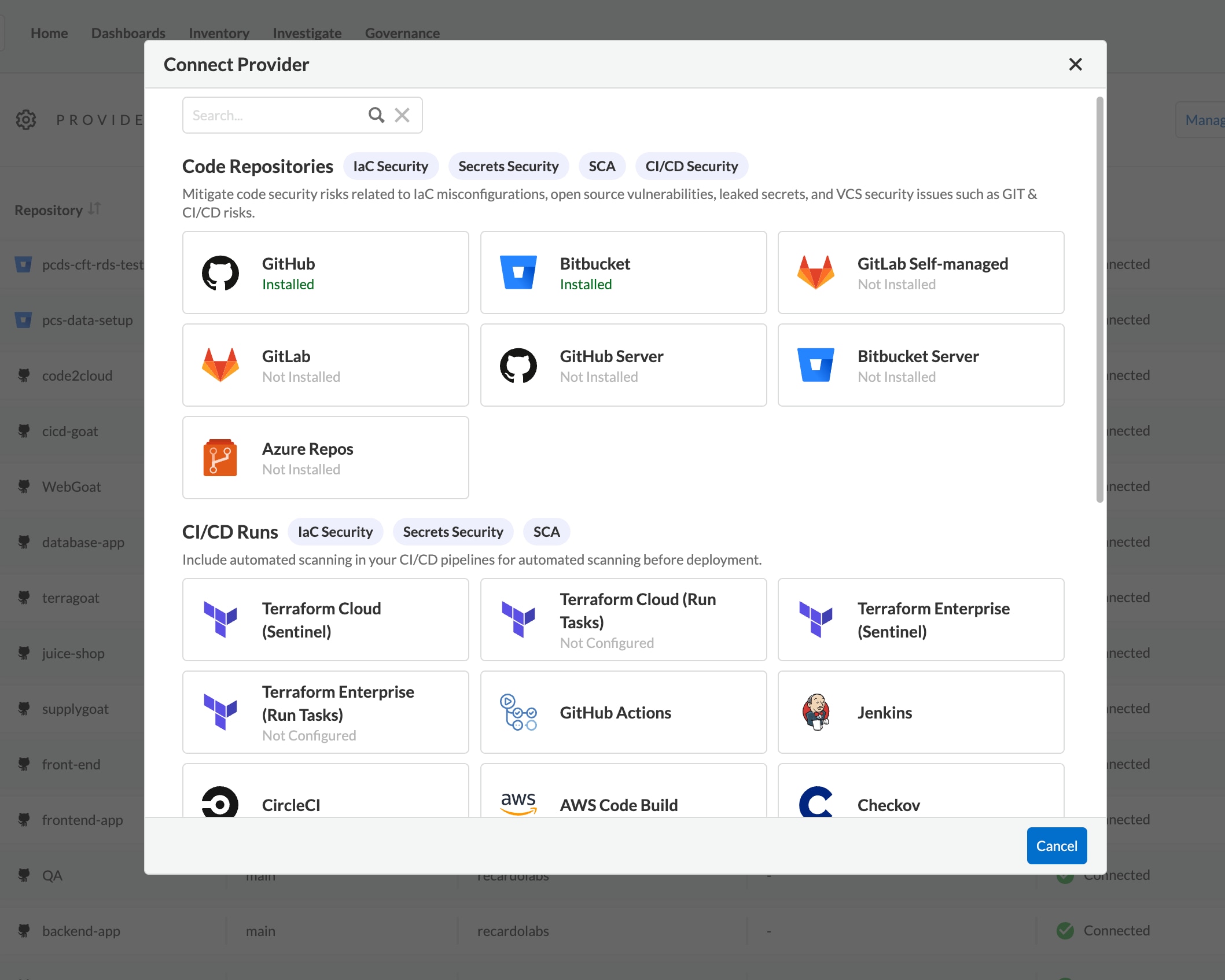Click the IaC Security tag filter

(x=389, y=166)
